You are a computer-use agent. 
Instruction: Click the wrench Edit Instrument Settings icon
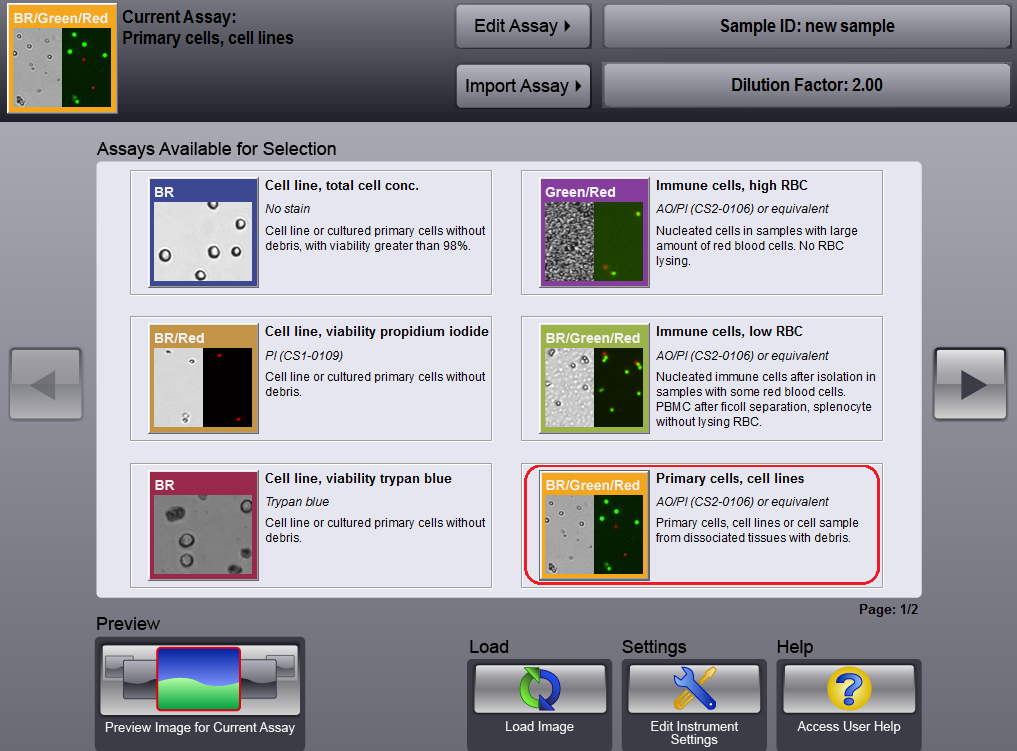pyautogui.click(x=694, y=689)
